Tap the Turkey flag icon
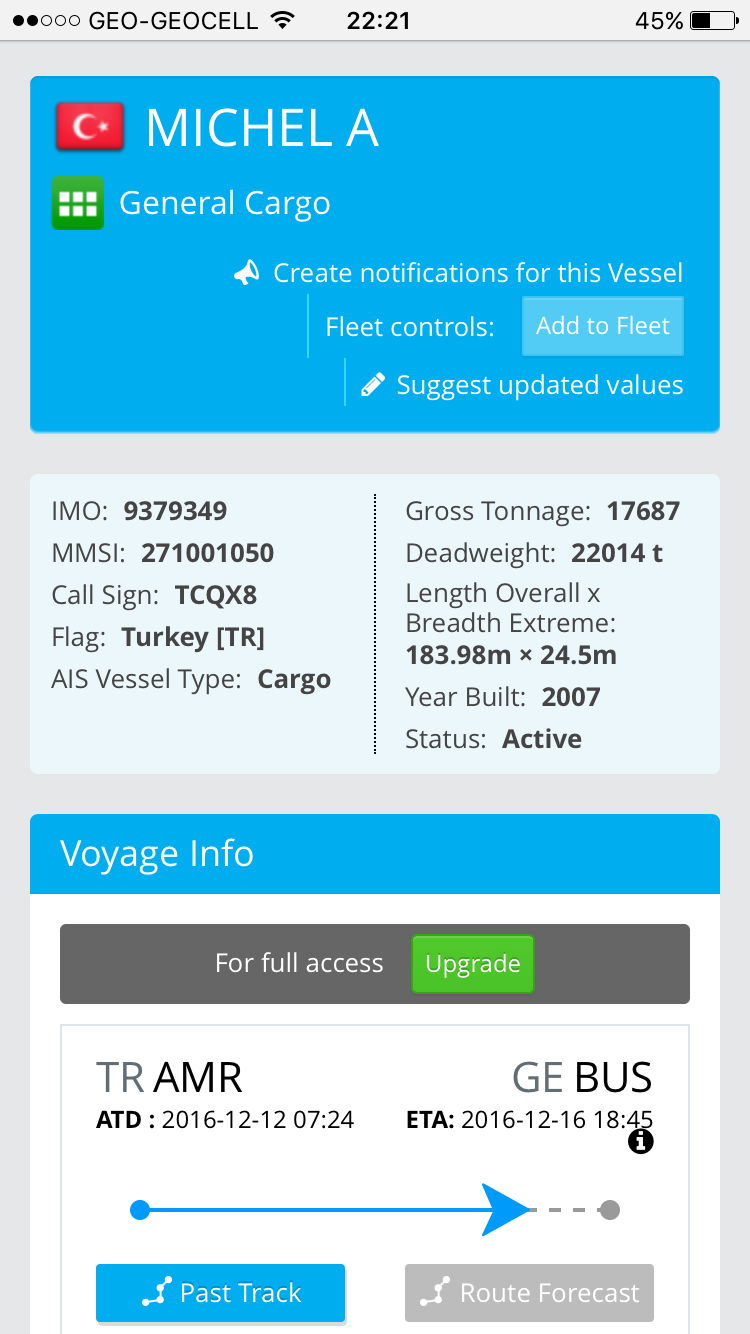 (90, 127)
